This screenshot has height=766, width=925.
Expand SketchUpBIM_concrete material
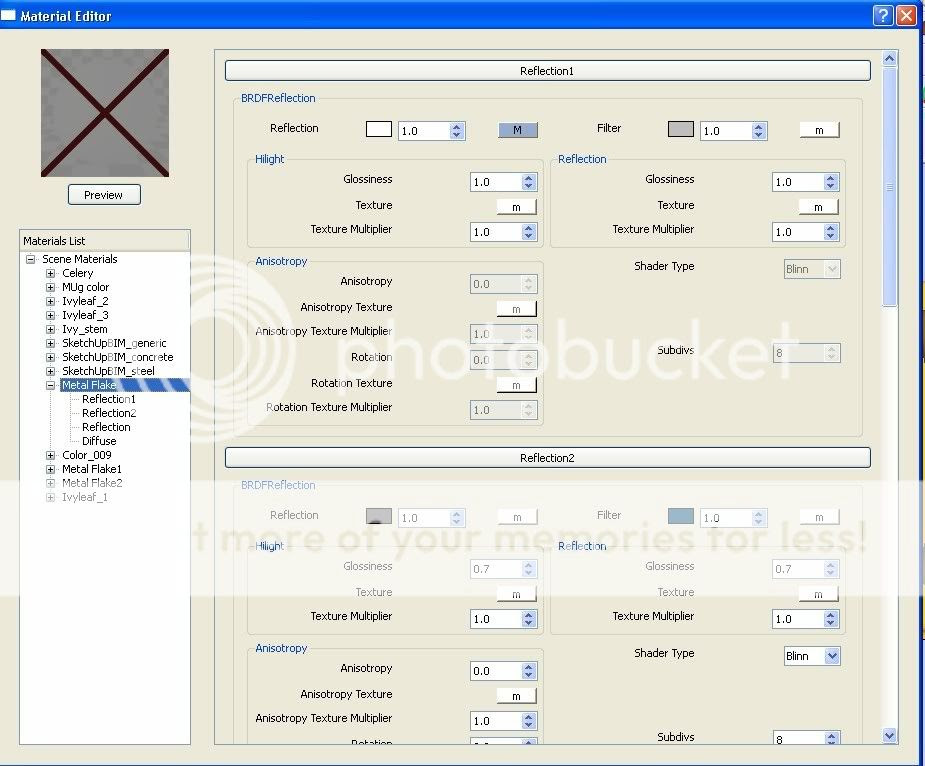point(51,357)
